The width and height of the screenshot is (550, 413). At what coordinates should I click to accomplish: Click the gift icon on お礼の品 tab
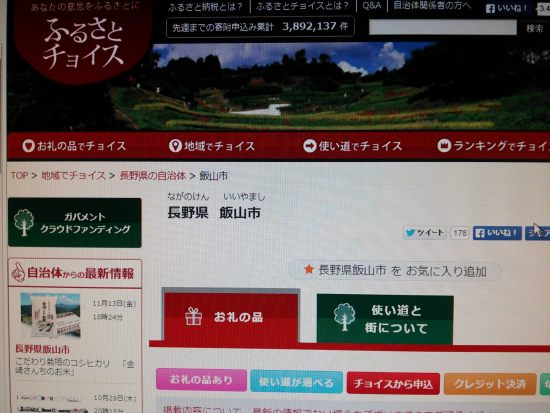point(194,316)
